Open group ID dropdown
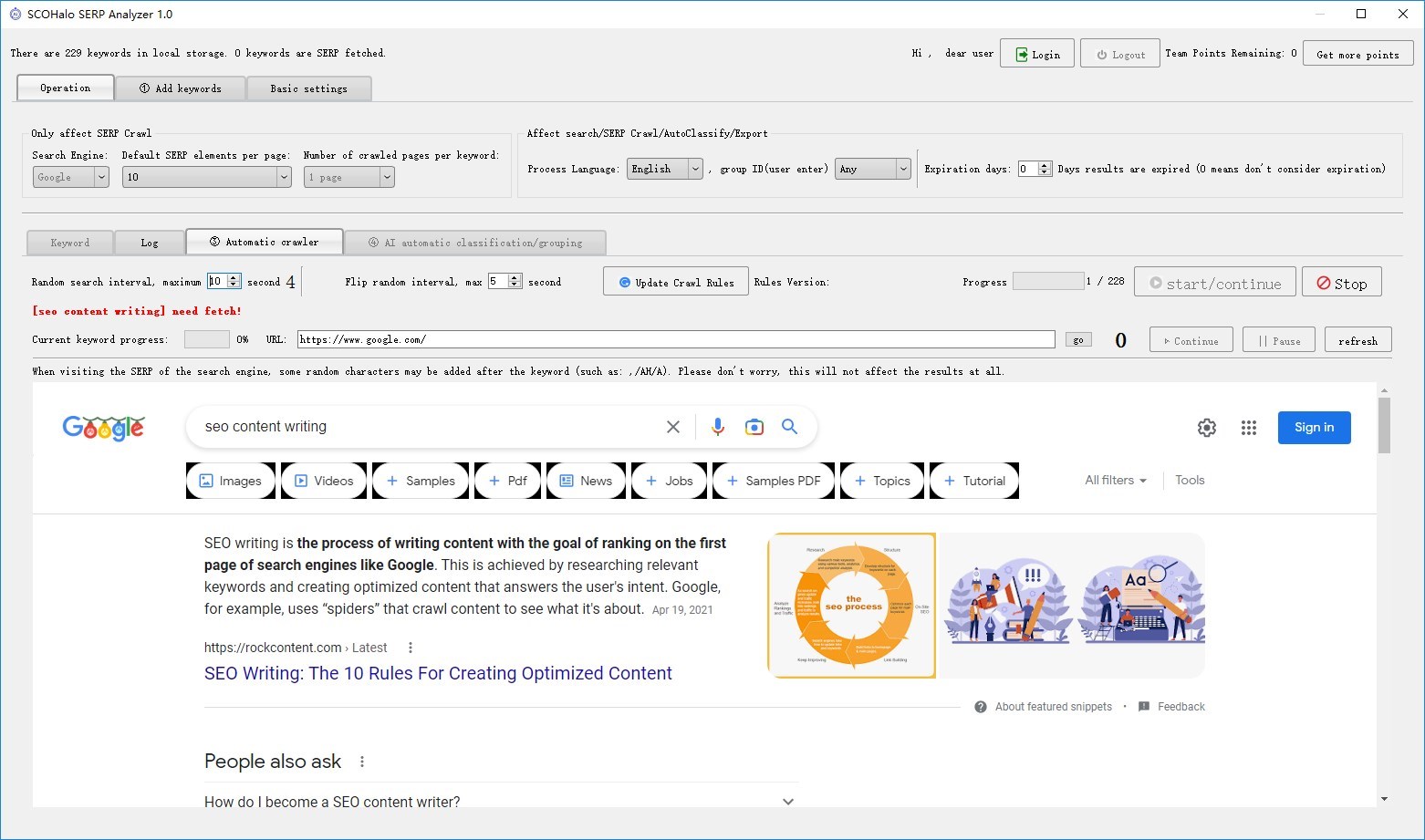 point(873,169)
